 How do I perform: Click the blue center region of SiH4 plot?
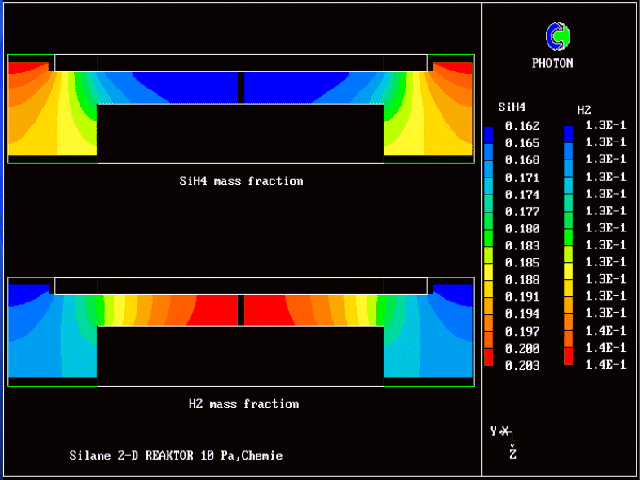pos(180,86)
